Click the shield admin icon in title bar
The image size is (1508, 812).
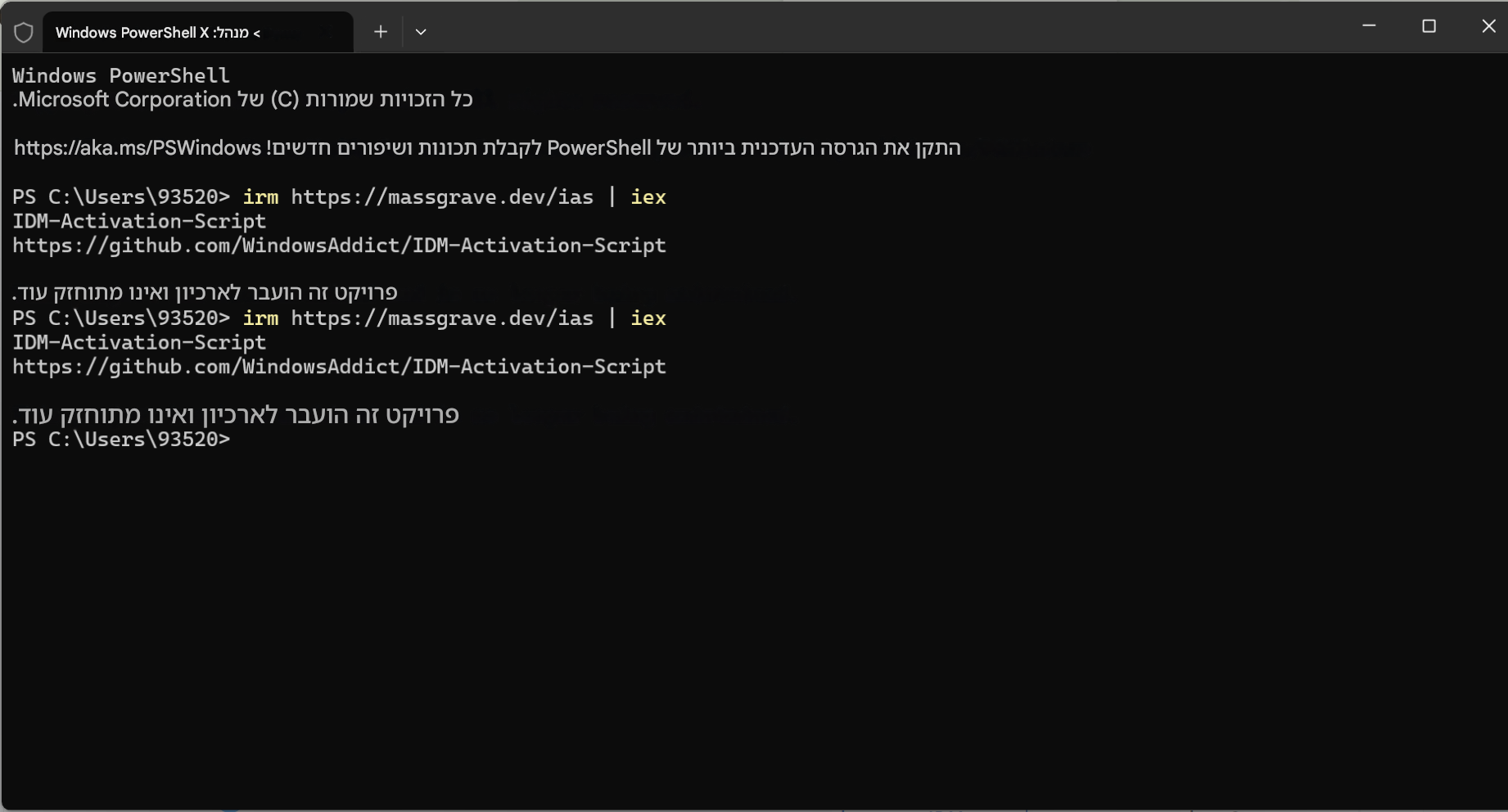click(24, 33)
